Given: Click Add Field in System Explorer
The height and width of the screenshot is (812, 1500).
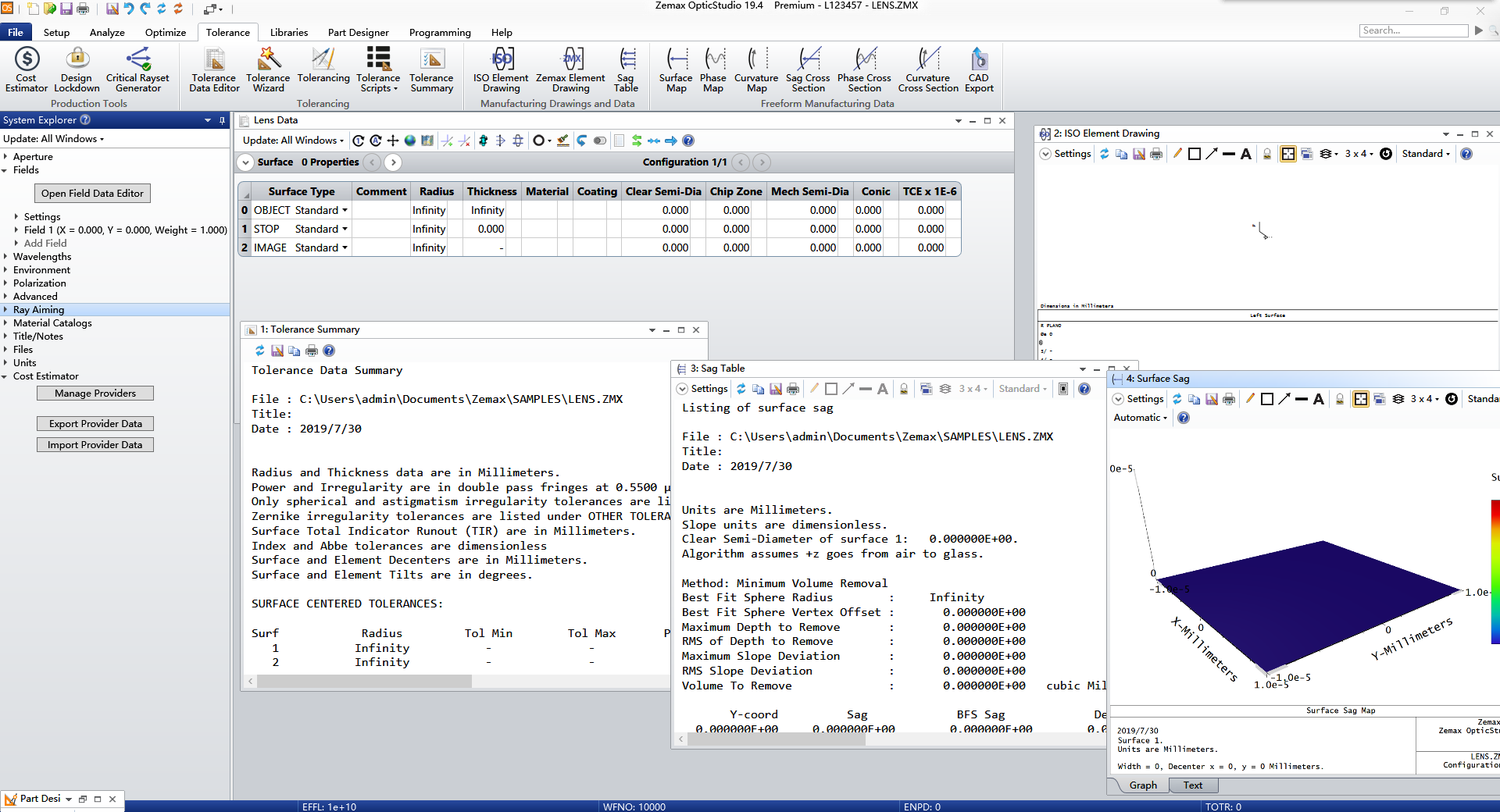Looking at the screenshot, I should (45, 244).
